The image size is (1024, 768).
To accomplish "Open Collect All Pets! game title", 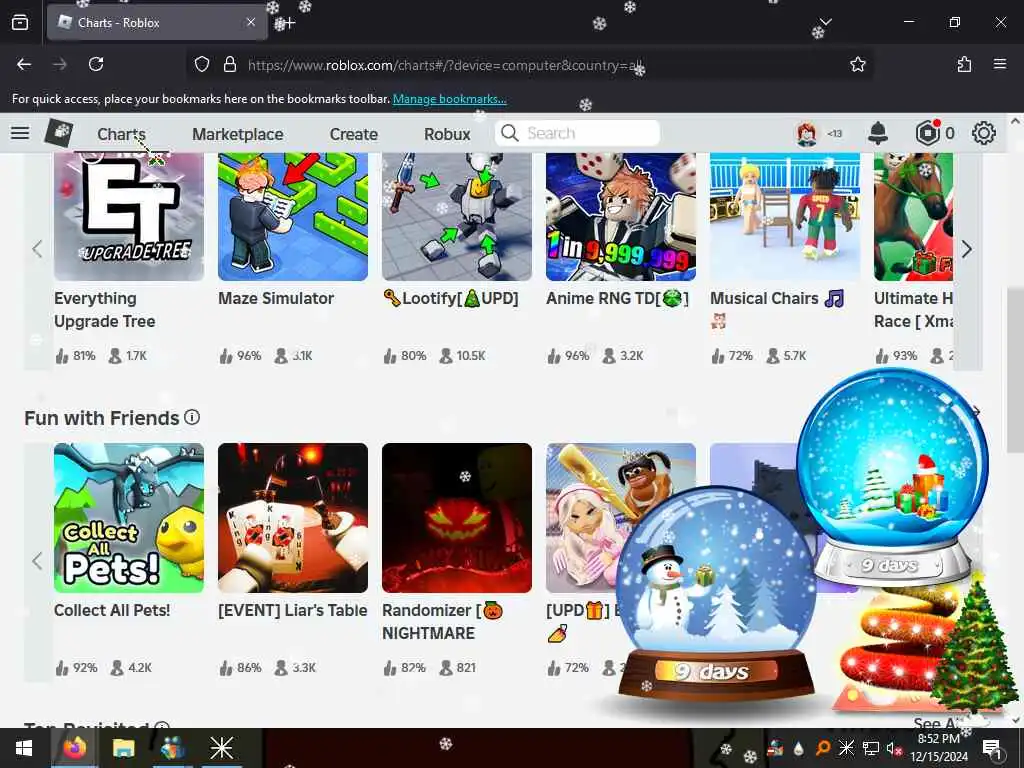I will pos(112,611).
